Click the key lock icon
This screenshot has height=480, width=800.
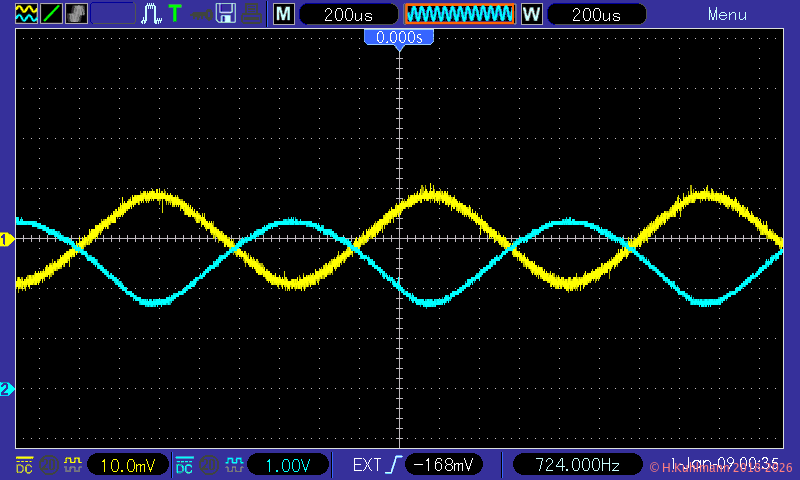pyautogui.click(x=201, y=14)
